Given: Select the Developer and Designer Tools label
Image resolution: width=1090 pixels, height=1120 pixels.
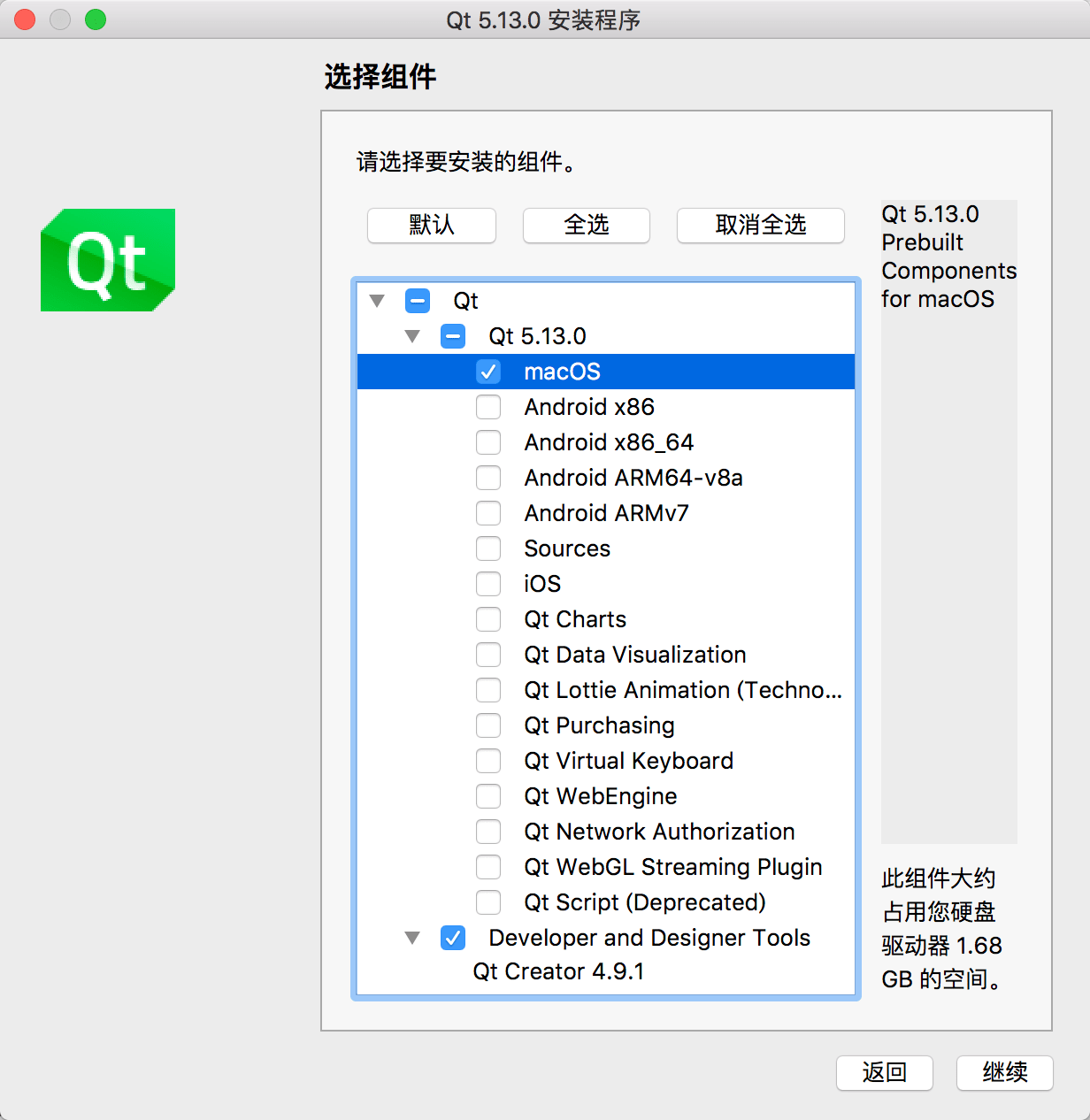Looking at the screenshot, I should 649,938.
